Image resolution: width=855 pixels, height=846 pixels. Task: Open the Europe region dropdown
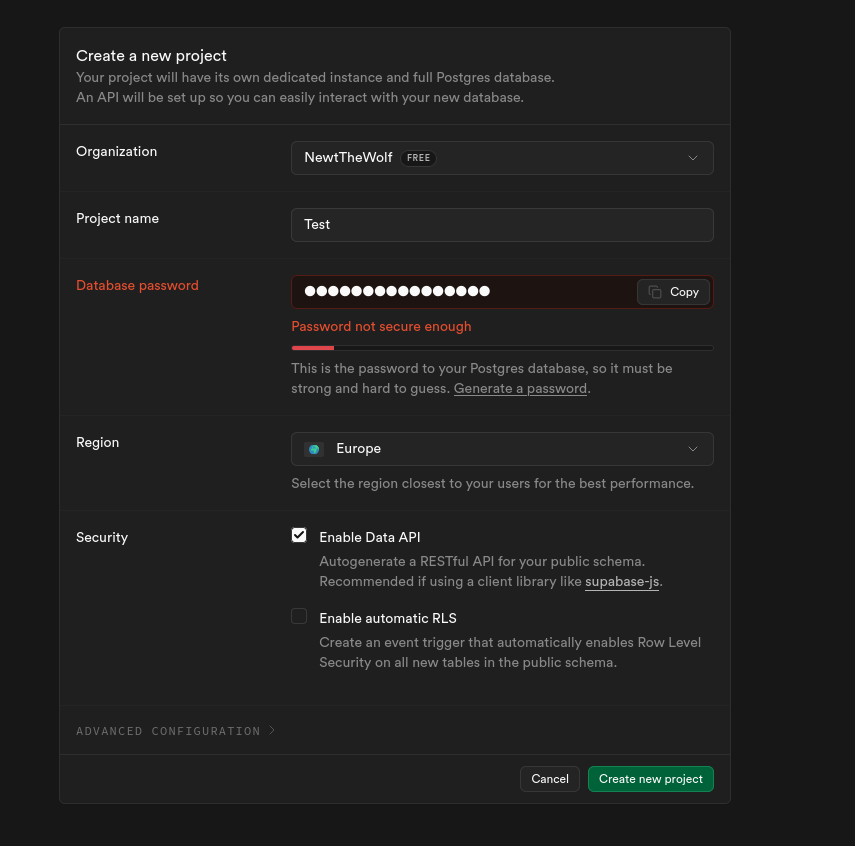point(501,449)
